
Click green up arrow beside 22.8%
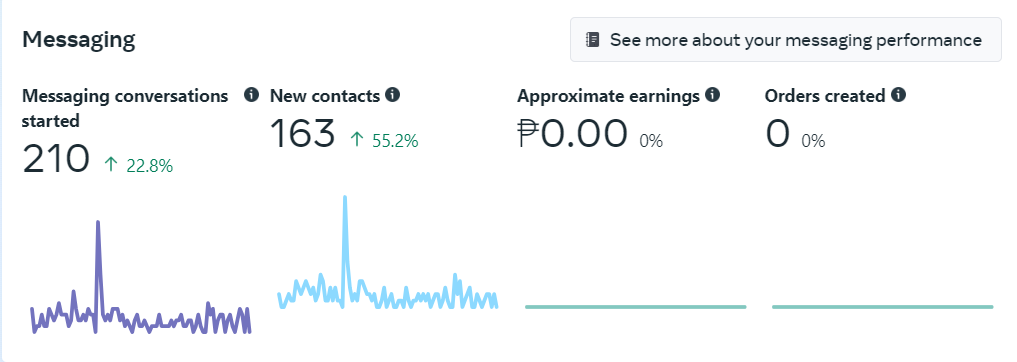pos(111,165)
